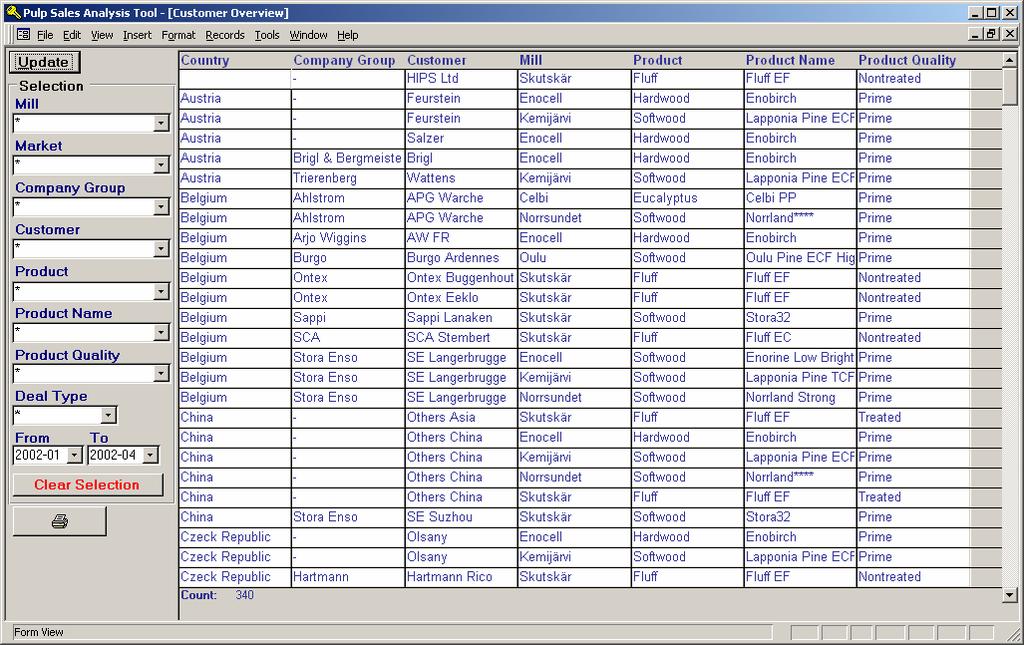This screenshot has width=1024, height=645.
Task: Click the Lapponia Pine TCF product name cell
Action: (x=800, y=377)
